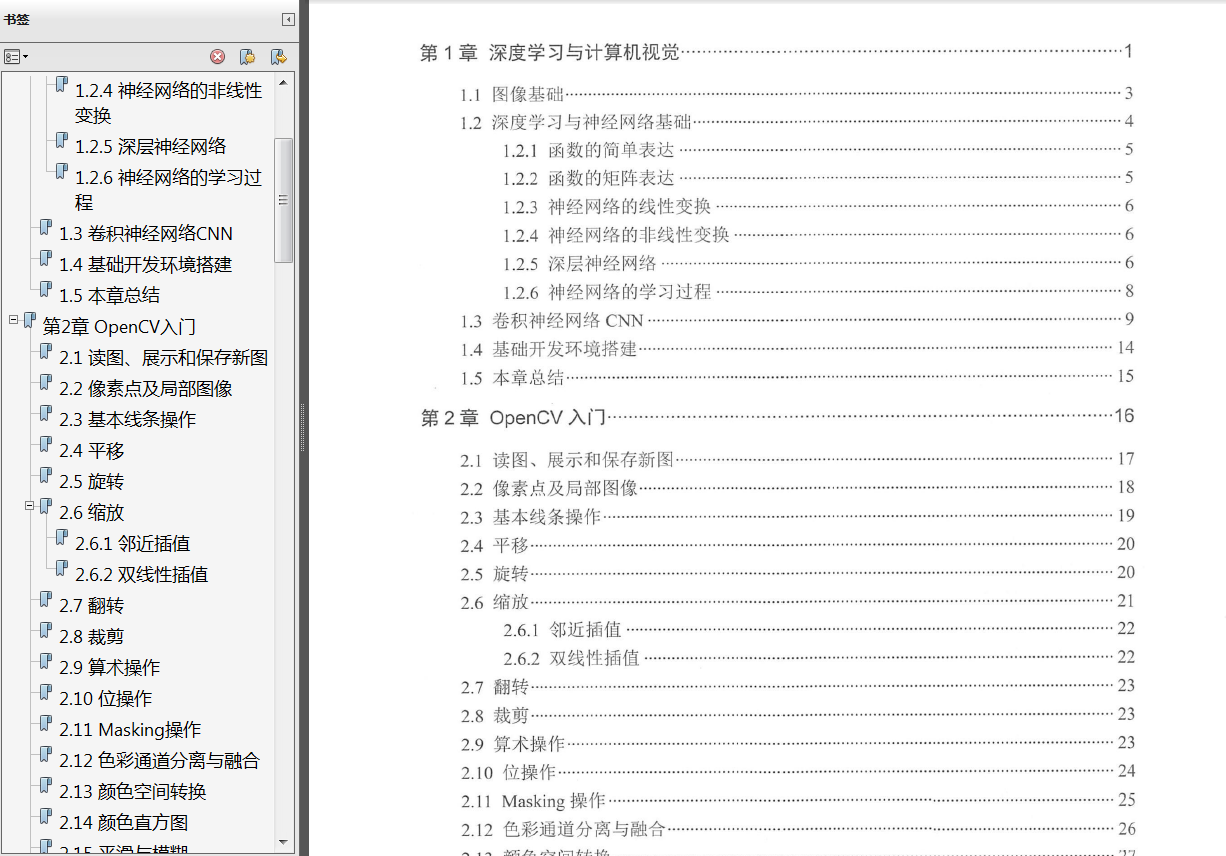Select bookmark 2.5 旋转
1226x856 pixels.
[91, 482]
